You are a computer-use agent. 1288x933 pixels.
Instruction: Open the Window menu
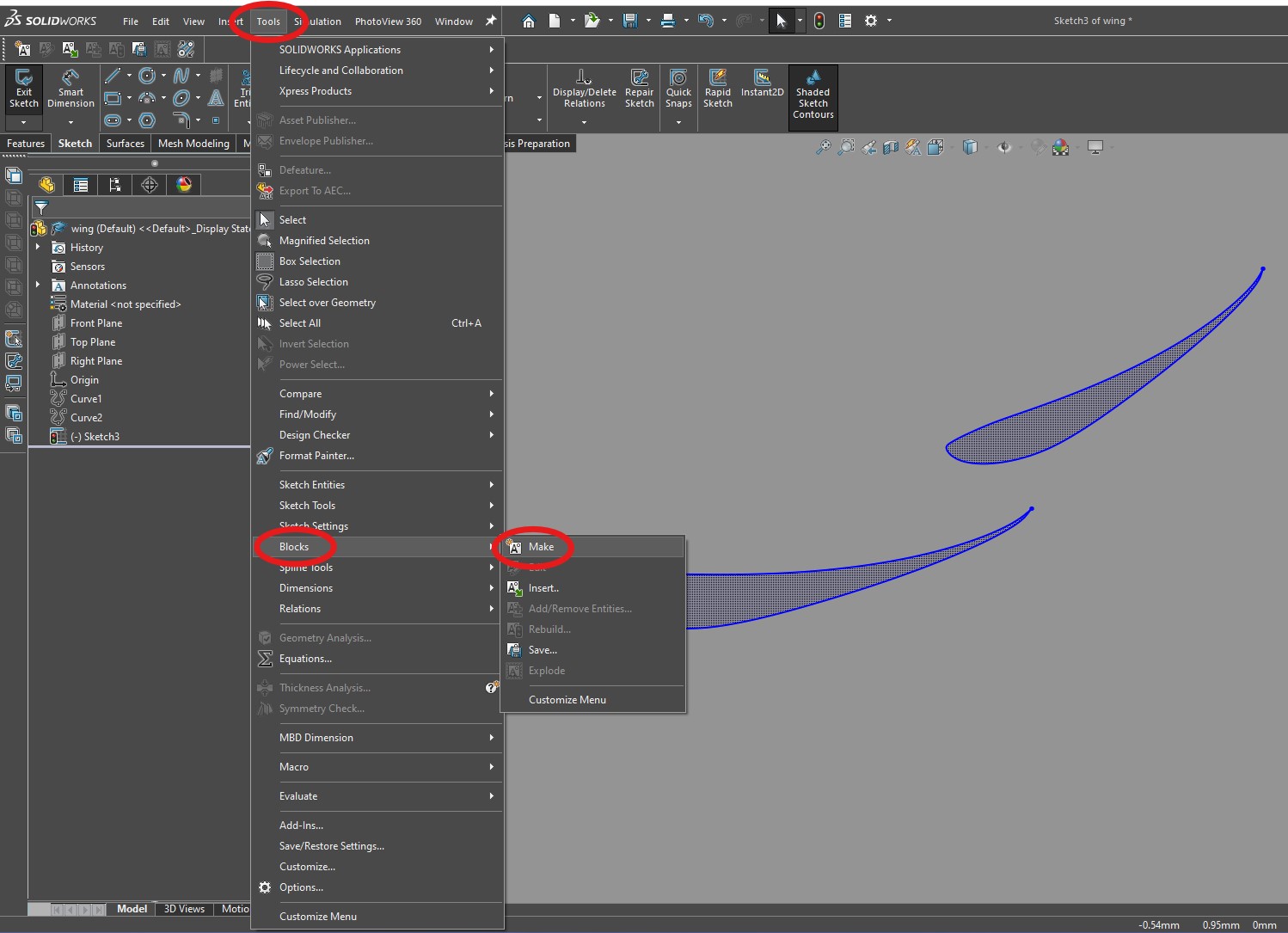pos(454,21)
